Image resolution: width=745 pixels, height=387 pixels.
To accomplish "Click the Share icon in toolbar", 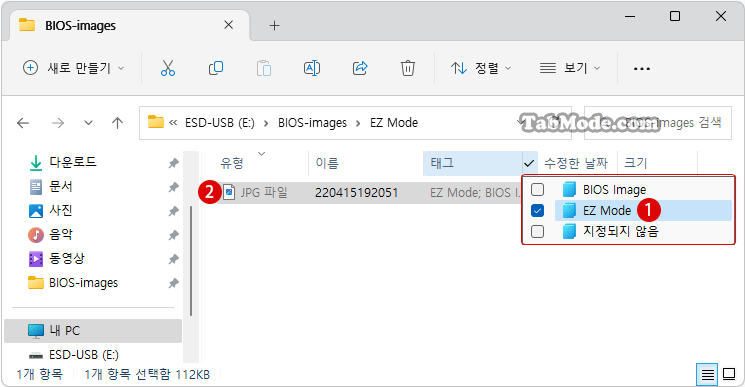I will [x=360, y=68].
